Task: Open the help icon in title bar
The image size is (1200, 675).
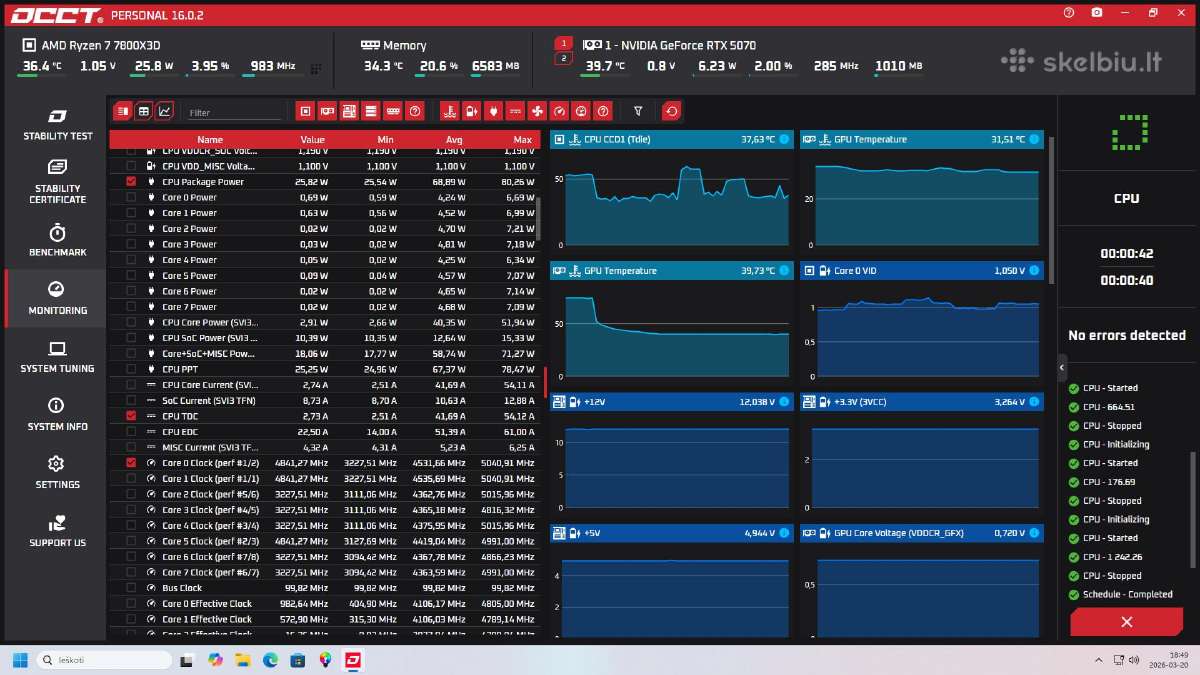Action: pyautogui.click(x=1069, y=13)
